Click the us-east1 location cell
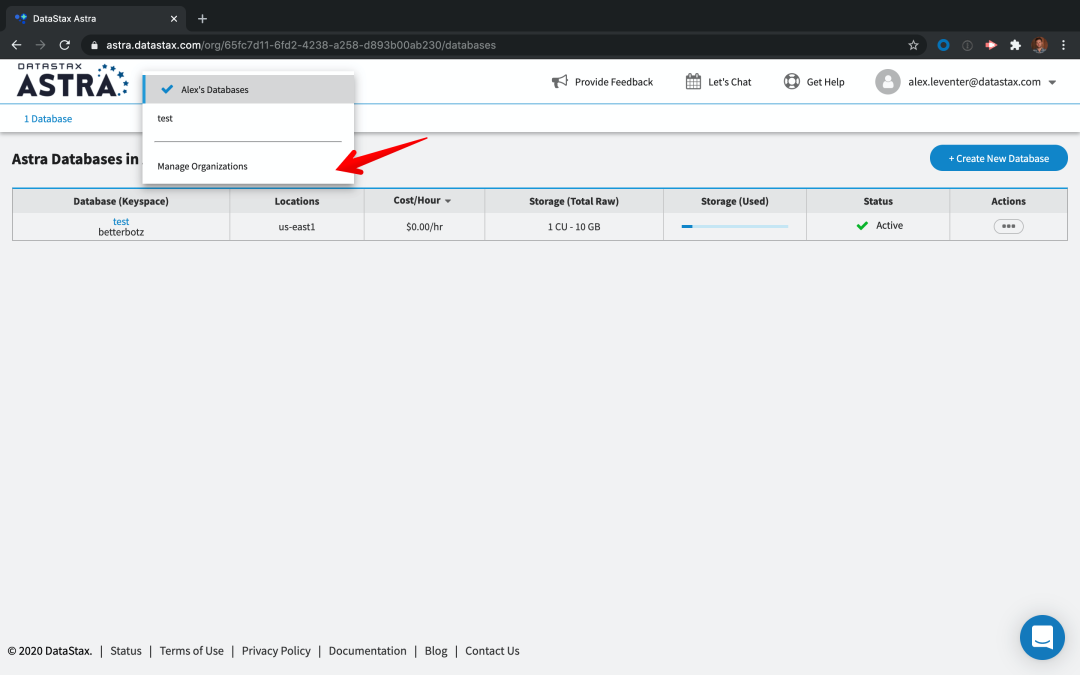1080x675 pixels. click(x=297, y=227)
